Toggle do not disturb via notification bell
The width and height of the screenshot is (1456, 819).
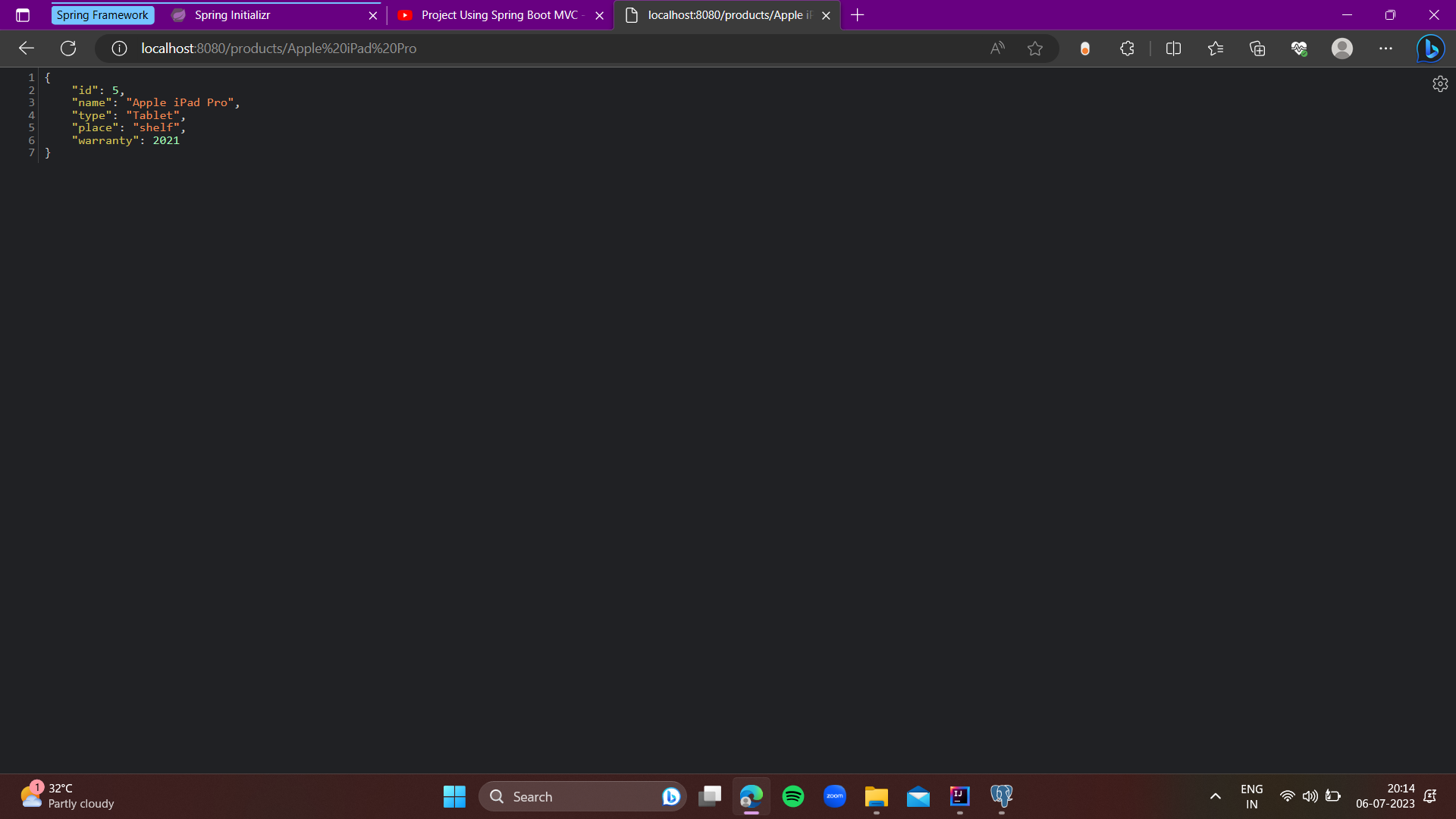tap(1430, 796)
